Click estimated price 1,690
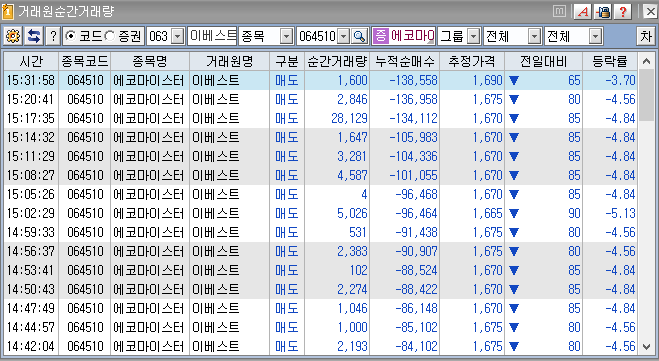 [488, 80]
